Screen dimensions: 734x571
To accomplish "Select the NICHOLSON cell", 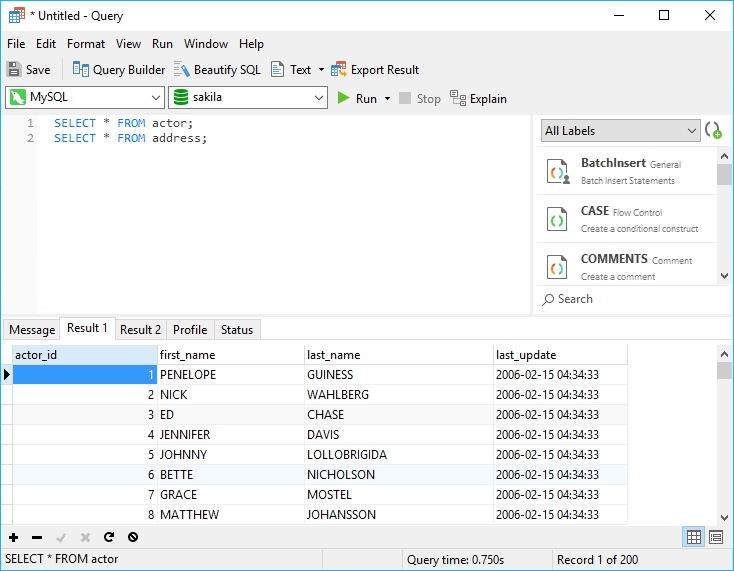I will 399,475.
